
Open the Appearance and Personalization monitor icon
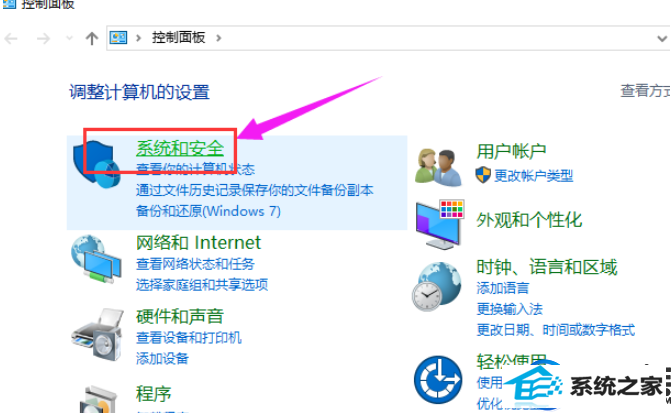pyautogui.click(x=440, y=224)
